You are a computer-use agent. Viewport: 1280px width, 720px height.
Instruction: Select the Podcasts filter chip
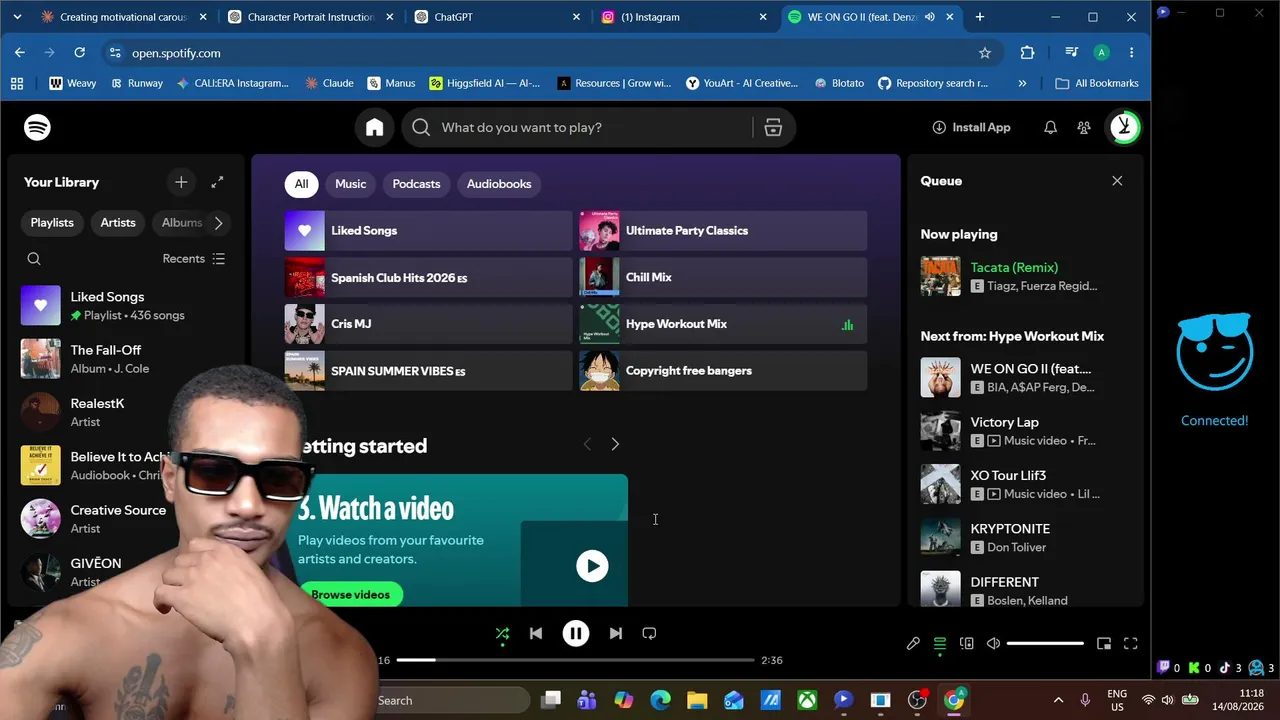pos(416,184)
